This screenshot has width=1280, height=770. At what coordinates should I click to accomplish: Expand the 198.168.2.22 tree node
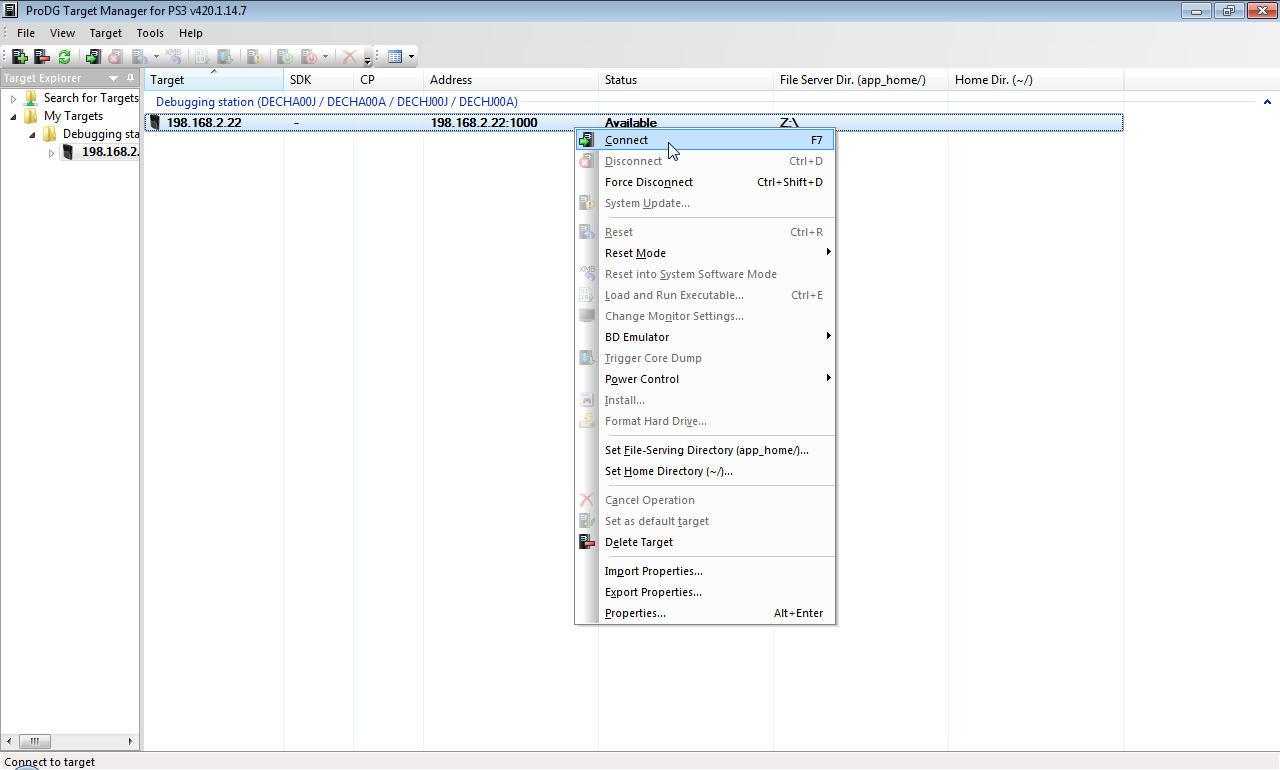pos(52,152)
